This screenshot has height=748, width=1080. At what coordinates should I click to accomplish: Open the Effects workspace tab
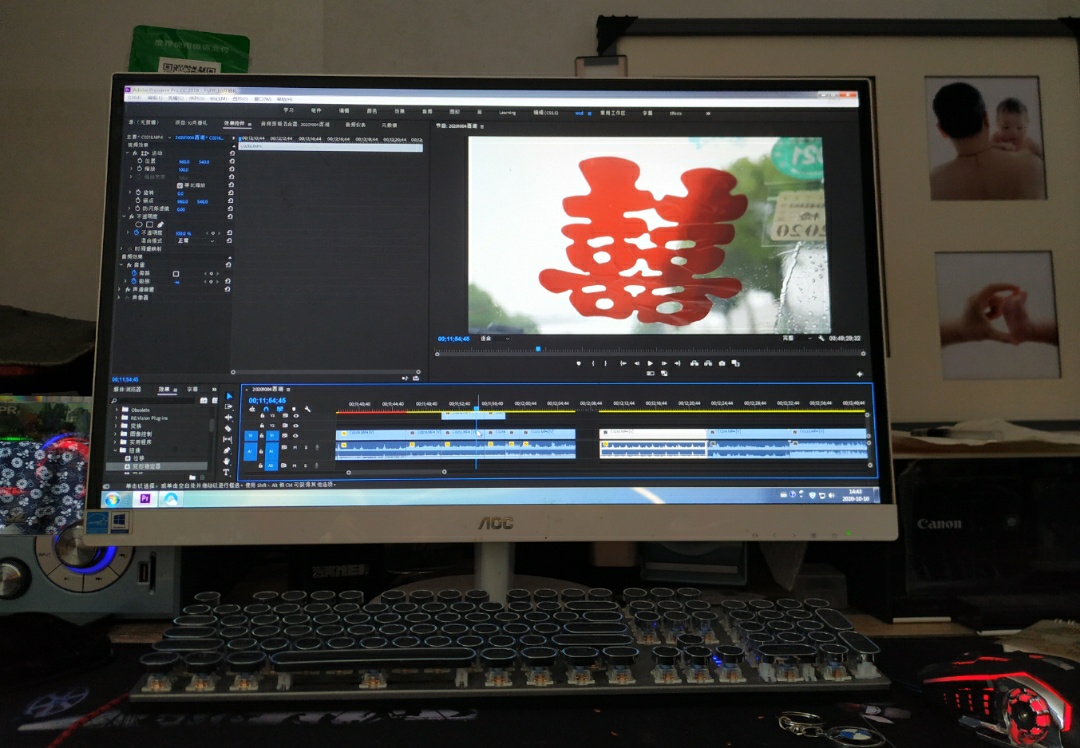point(676,113)
